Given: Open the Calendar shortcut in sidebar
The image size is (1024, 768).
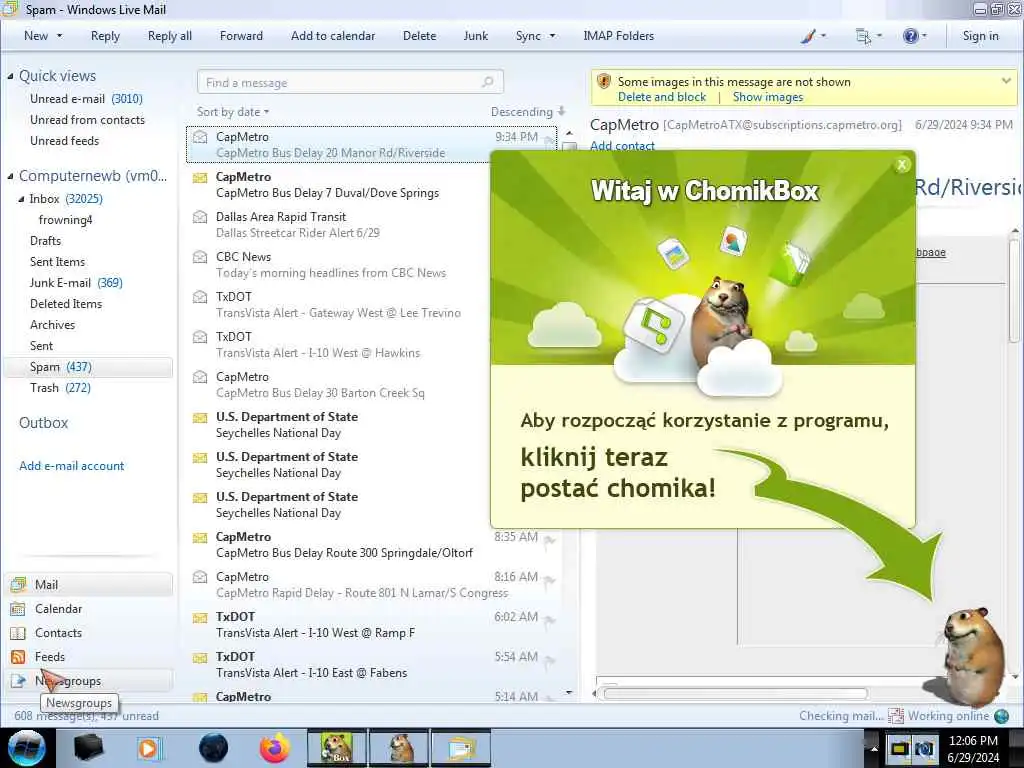Looking at the screenshot, I should pos(89,609).
